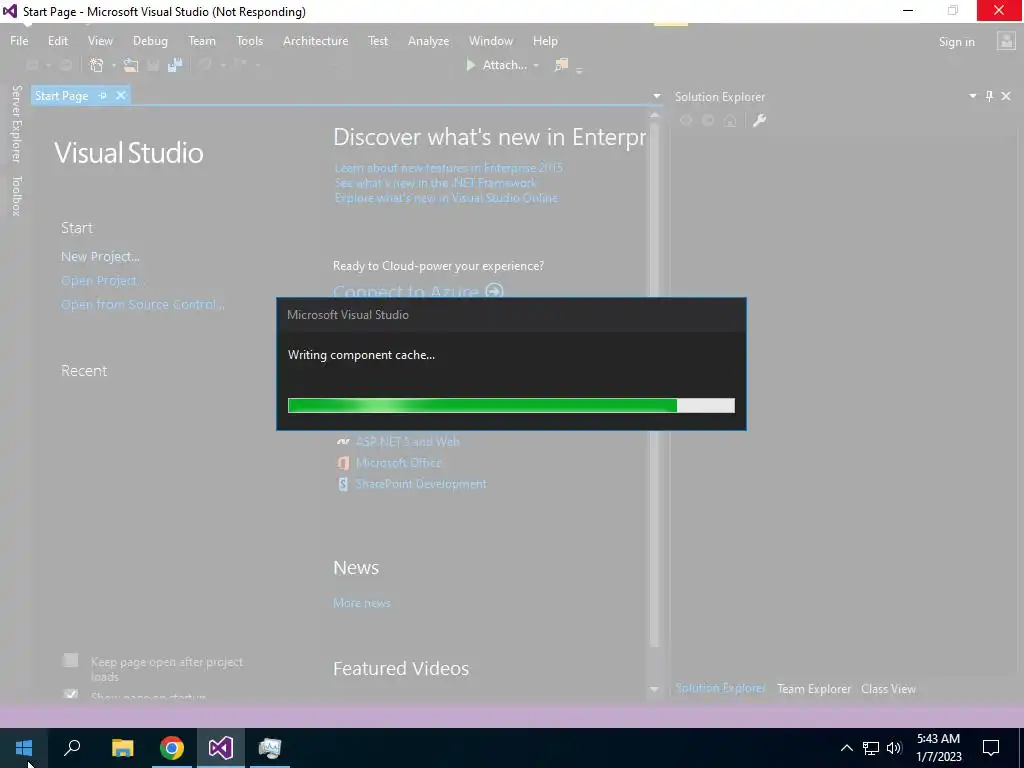
Task: Click the Visual Studio taskbar button
Action: click(221, 748)
